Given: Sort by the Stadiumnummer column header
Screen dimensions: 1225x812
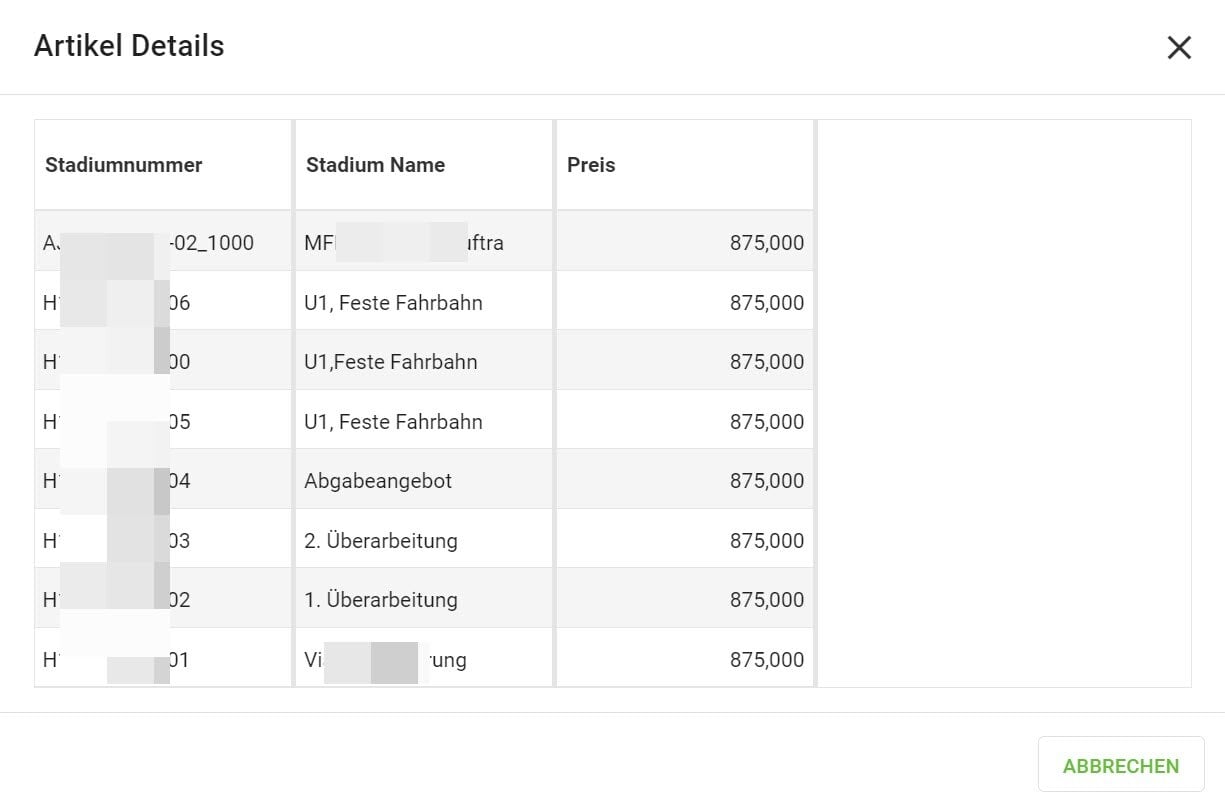Looking at the screenshot, I should 124,166.
